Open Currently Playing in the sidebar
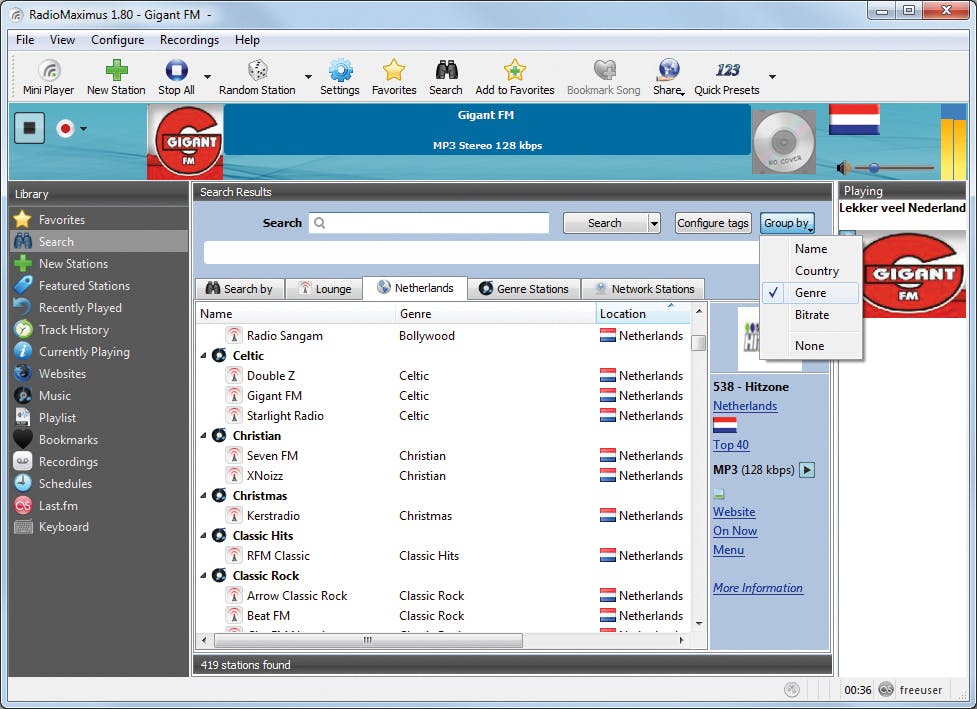977x709 pixels. click(x=99, y=351)
